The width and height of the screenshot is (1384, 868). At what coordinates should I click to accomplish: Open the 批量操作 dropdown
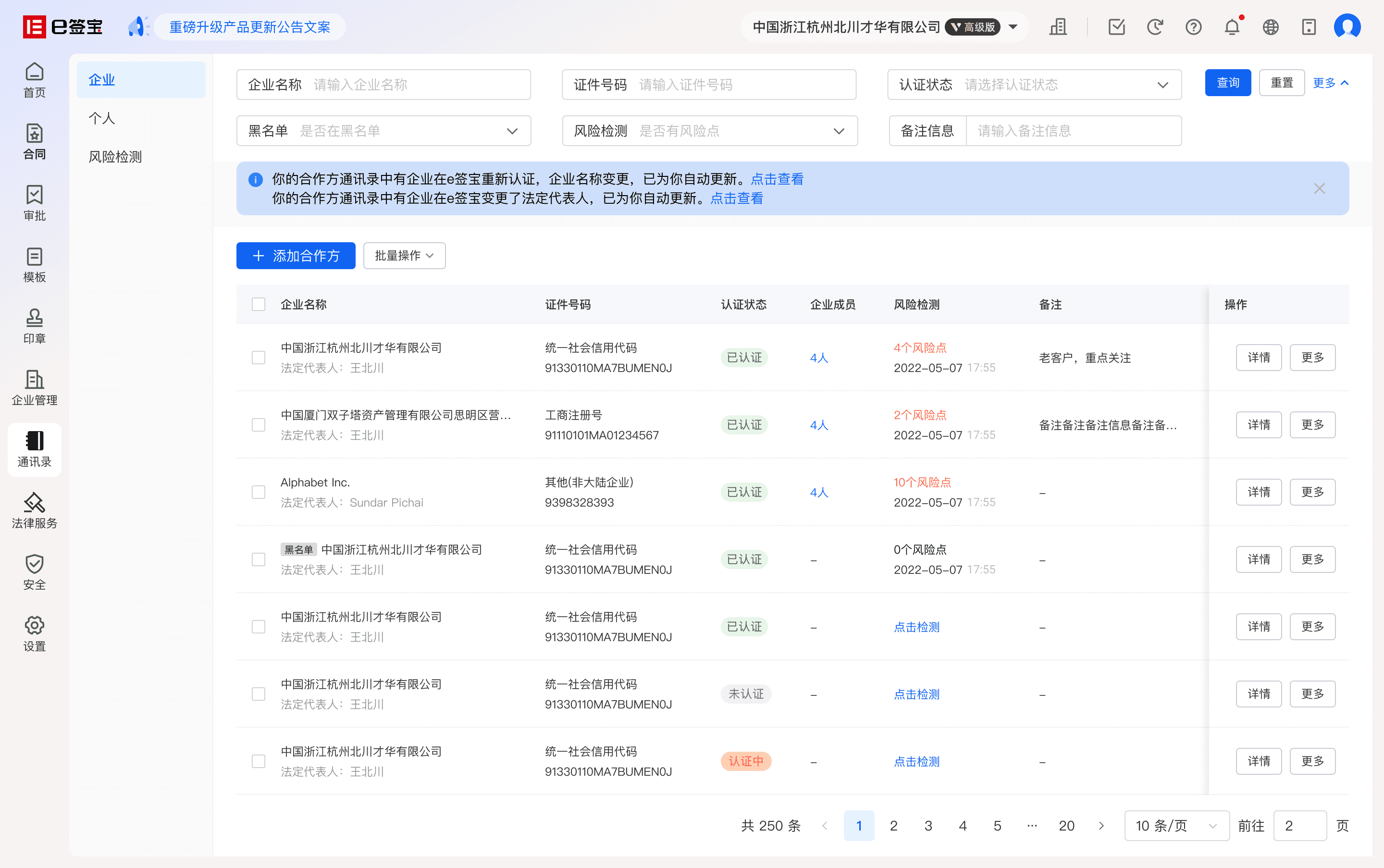coord(404,256)
